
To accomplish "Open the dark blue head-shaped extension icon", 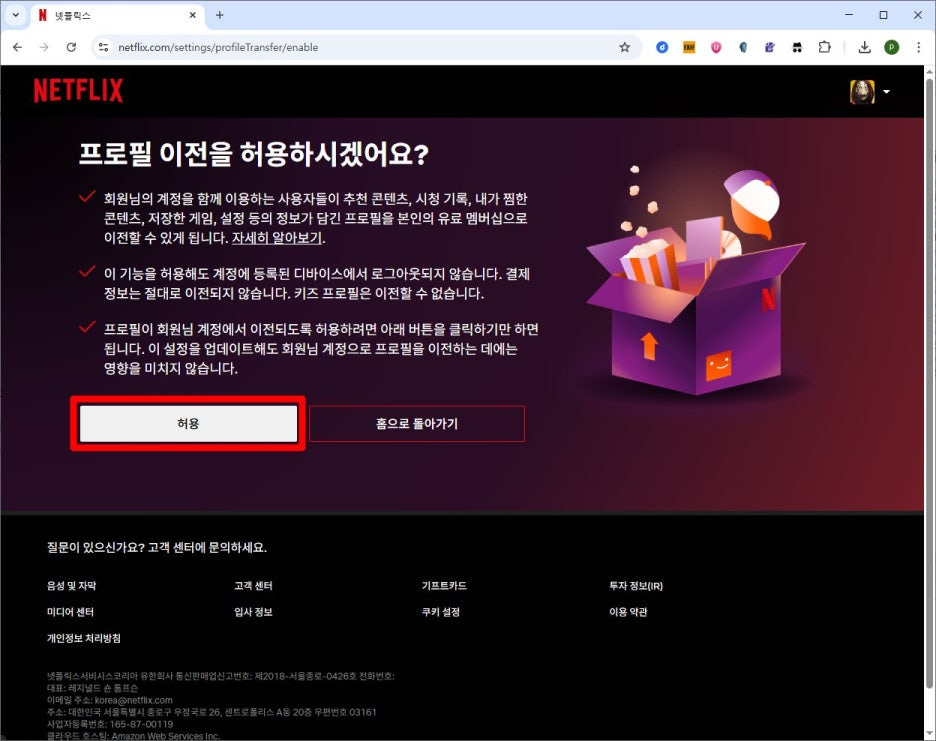I will [x=743, y=47].
